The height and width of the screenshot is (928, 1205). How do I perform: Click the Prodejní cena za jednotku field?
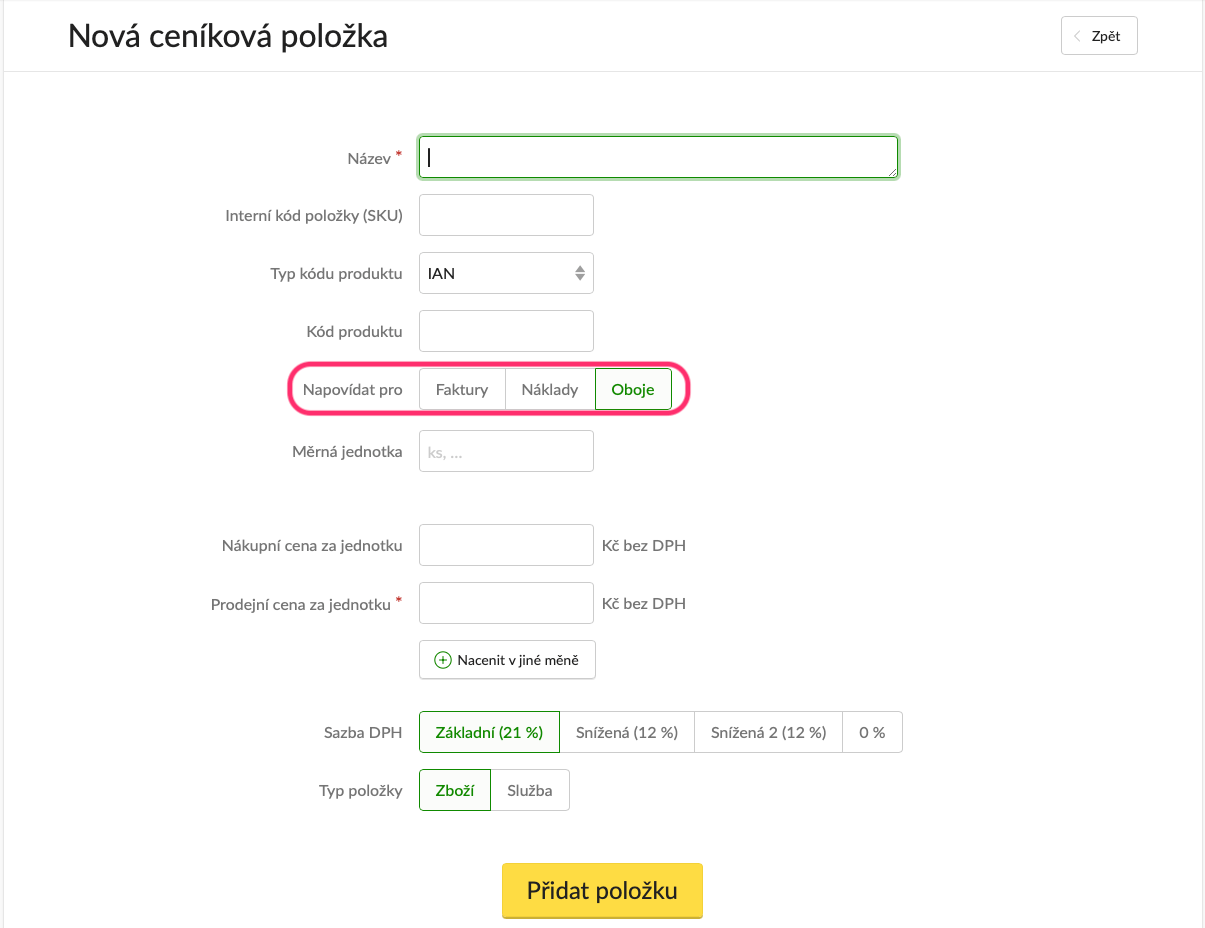pyautogui.click(x=506, y=603)
